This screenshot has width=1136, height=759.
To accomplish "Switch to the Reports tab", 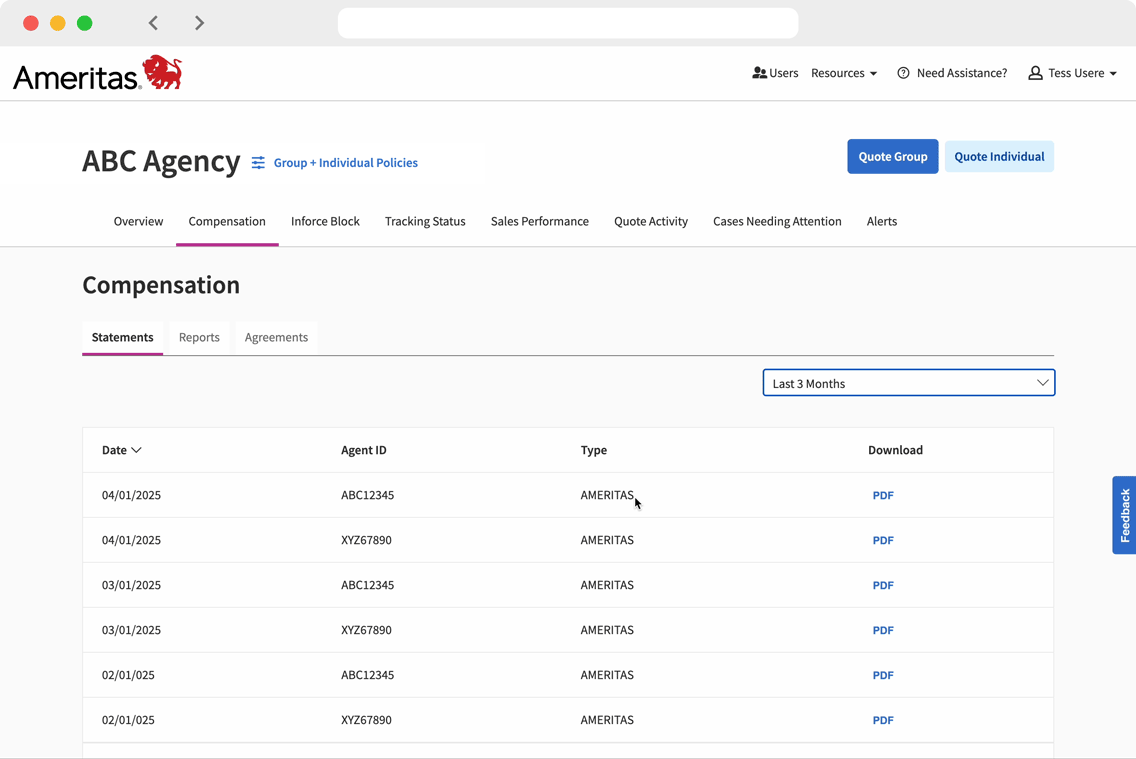I will 199,337.
